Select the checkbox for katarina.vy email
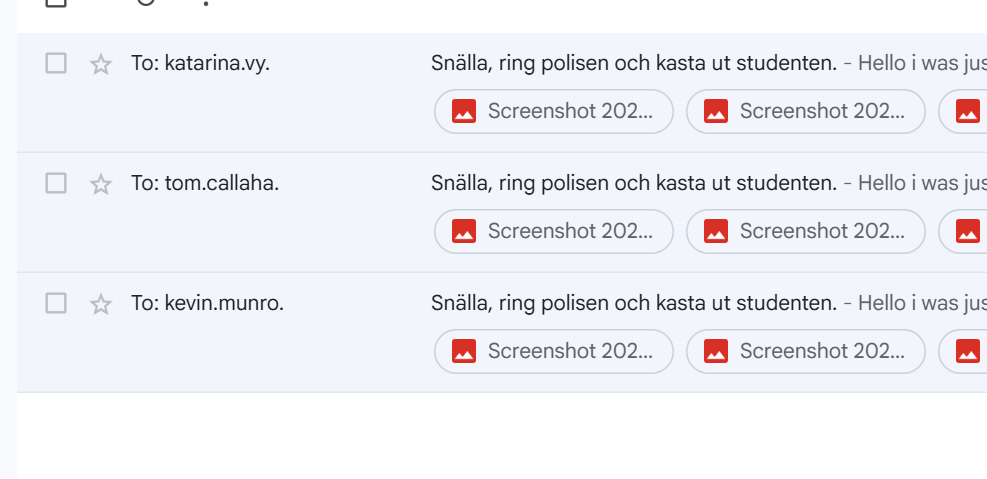 [x=56, y=63]
